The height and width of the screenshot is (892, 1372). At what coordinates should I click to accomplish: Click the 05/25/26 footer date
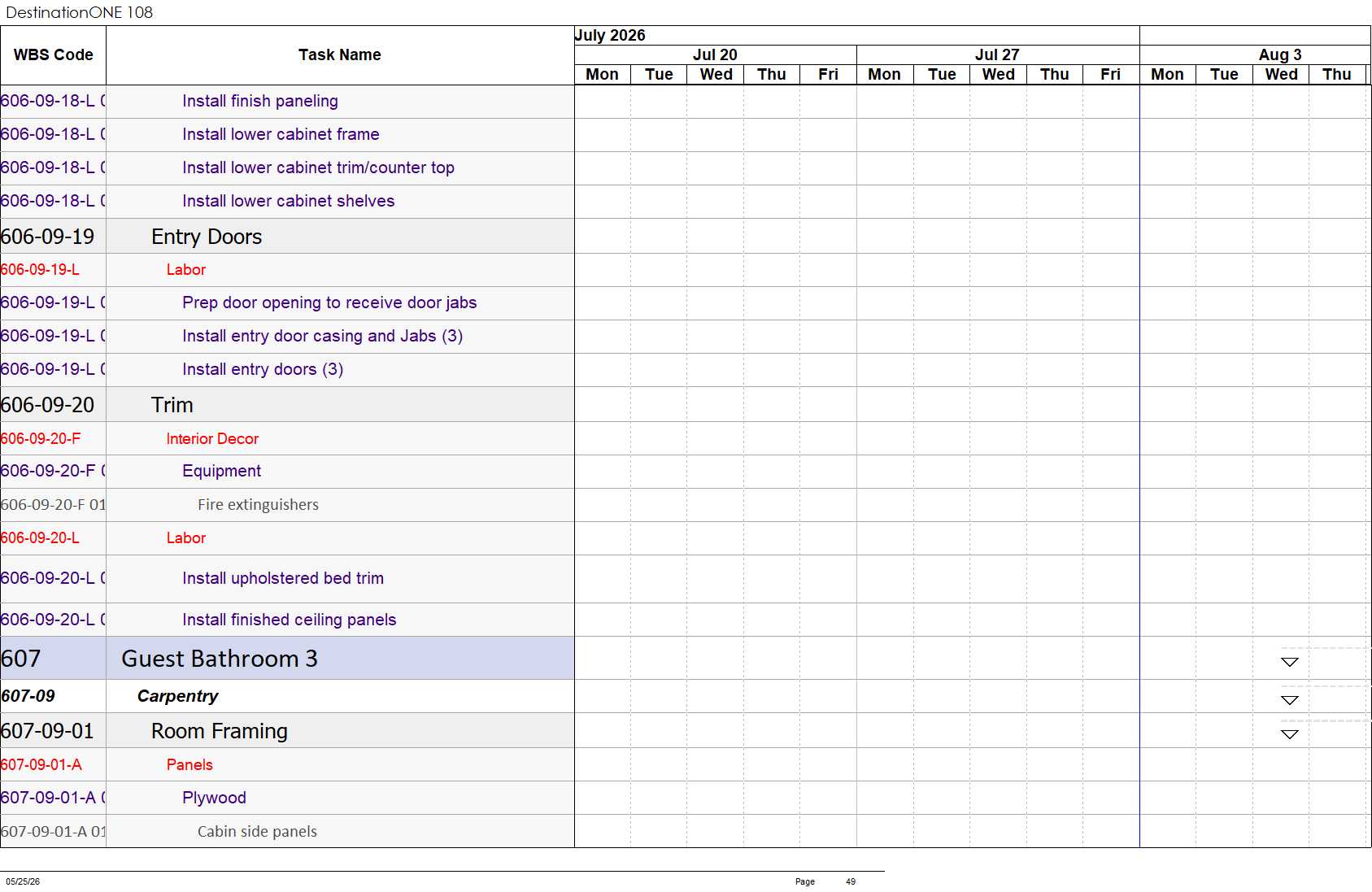pyautogui.click(x=23, y=881)
